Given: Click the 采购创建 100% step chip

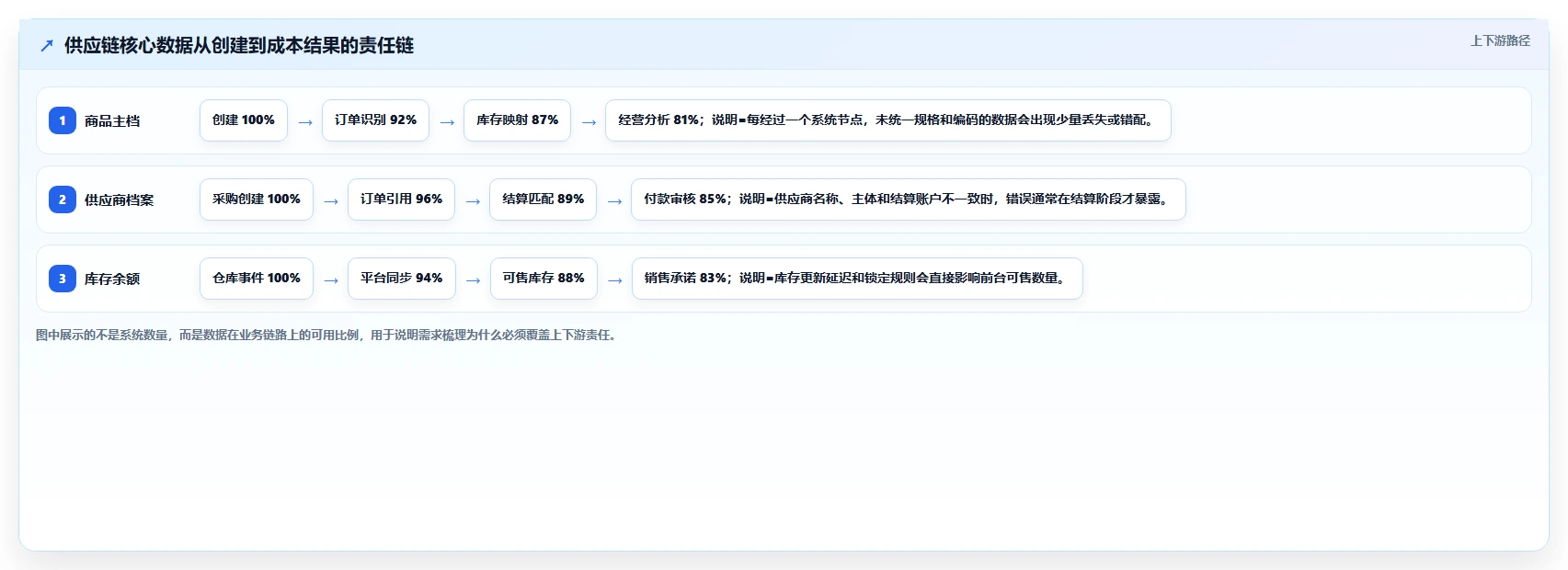Looking at the screenshot, I should [x=257, y=199].
